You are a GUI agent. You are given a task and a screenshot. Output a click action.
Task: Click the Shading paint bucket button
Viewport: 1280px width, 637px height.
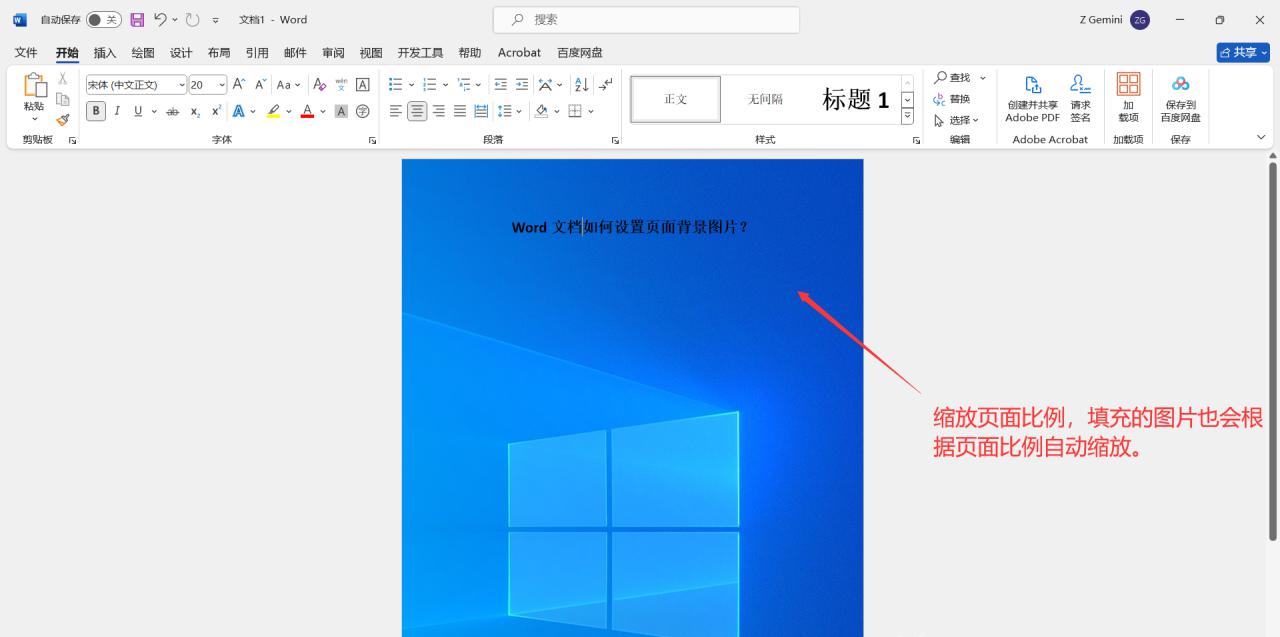coord(541,111)
